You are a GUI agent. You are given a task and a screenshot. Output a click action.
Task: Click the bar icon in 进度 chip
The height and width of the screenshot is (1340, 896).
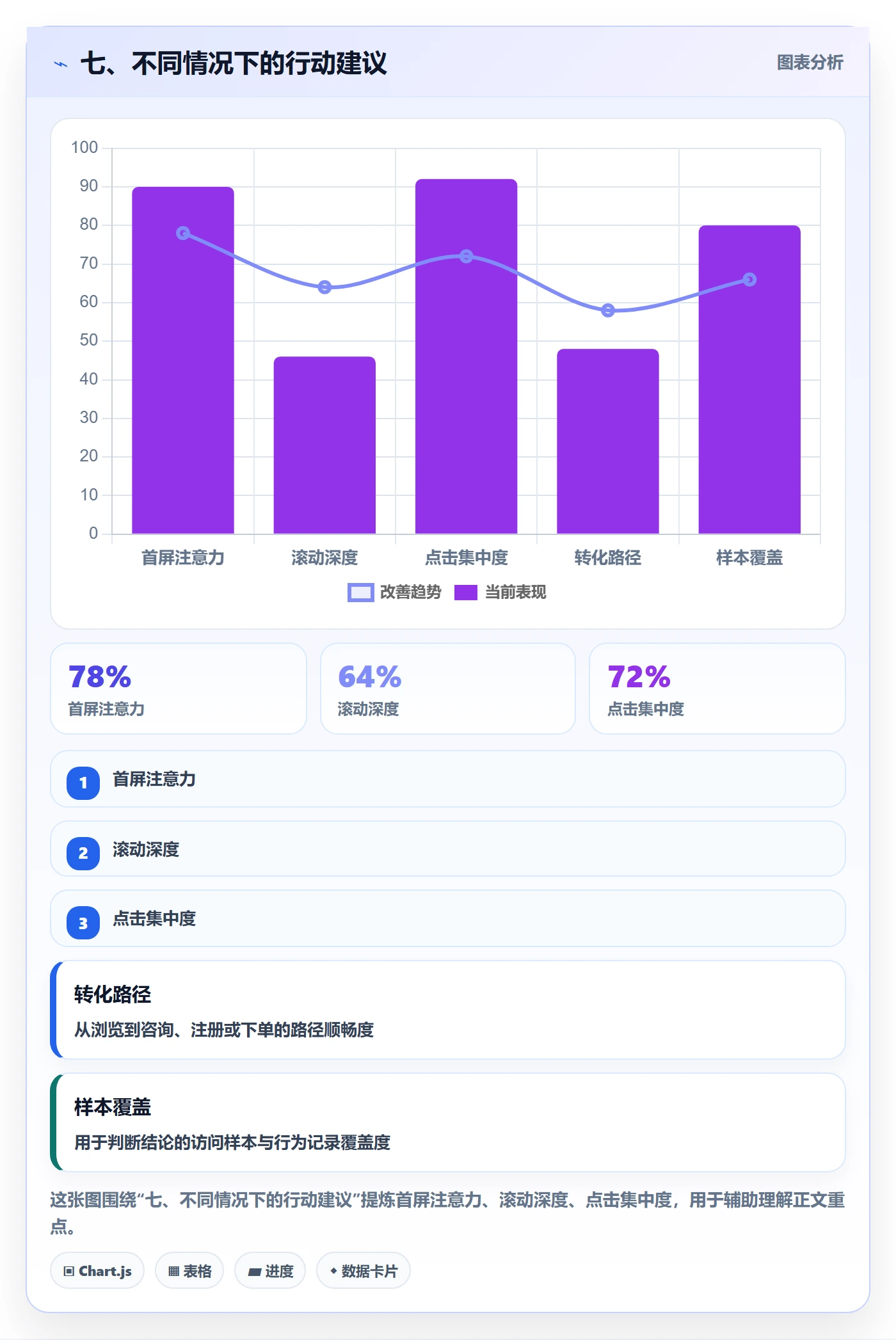point(255,1272)
